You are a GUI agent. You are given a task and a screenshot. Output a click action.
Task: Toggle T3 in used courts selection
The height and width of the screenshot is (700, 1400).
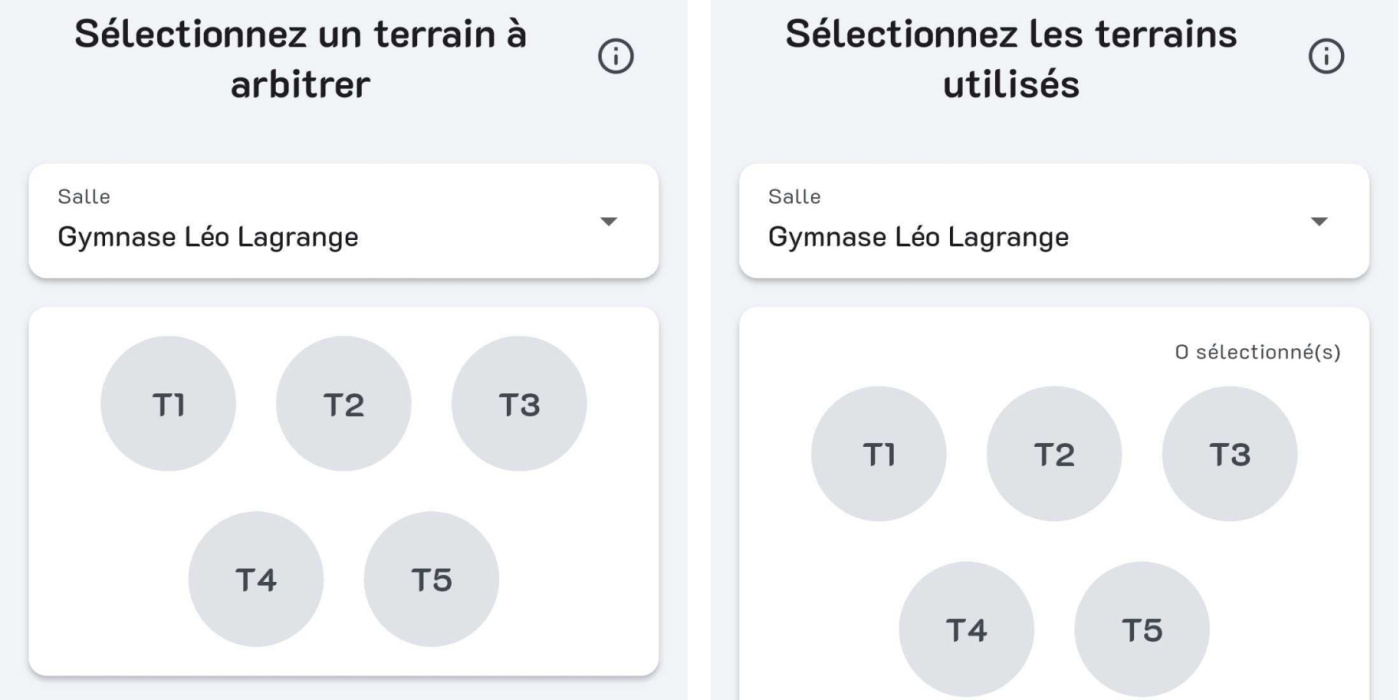[x=1229, y=454]
